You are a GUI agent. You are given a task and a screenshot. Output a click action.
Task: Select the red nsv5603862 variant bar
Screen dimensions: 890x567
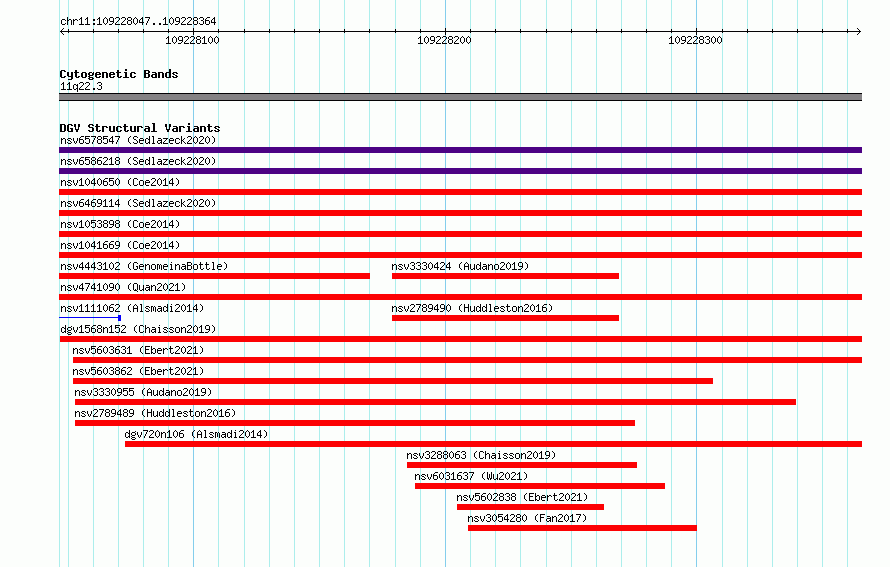(393, 381)
